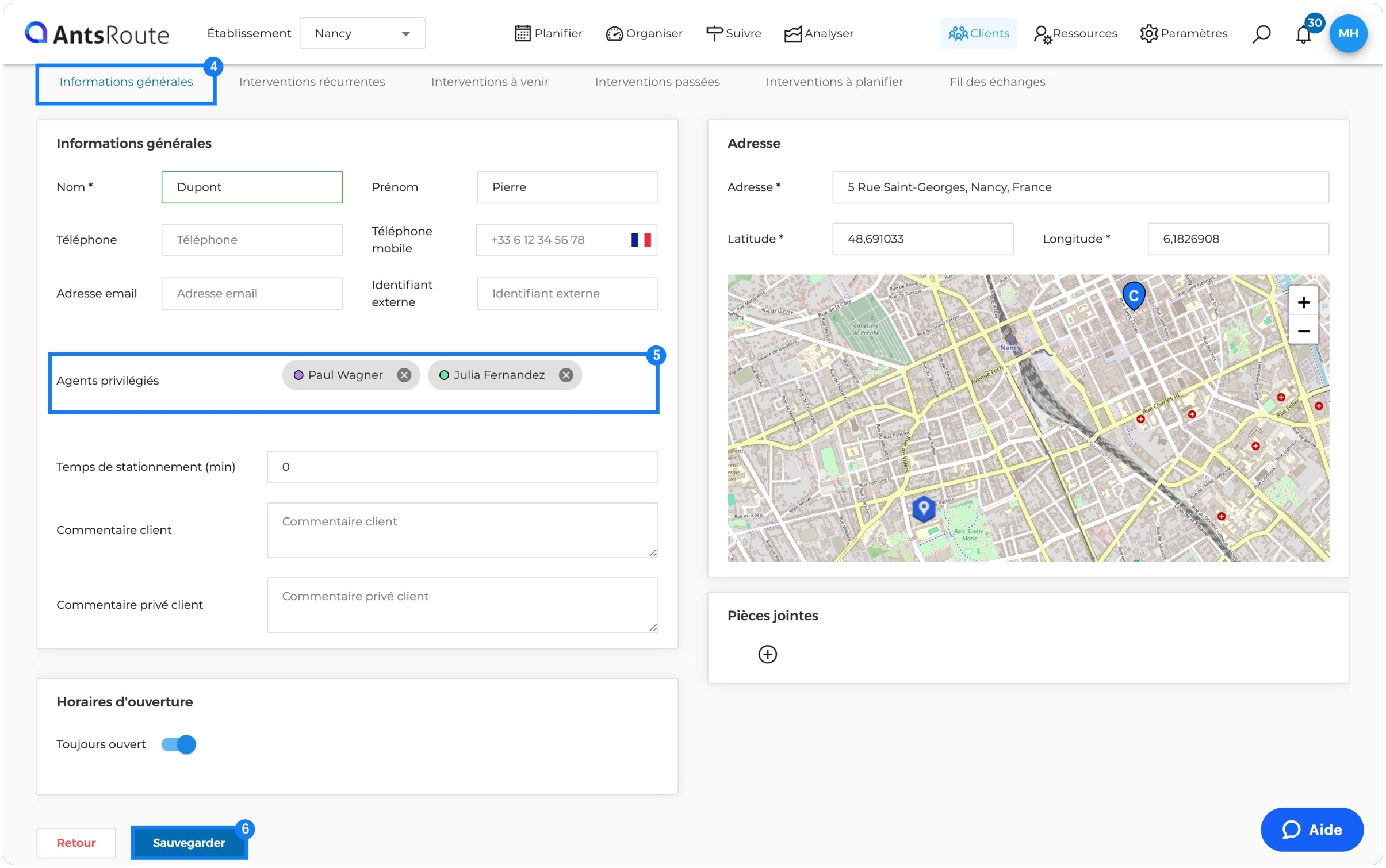Expand the Établissement Nancy dropdown
Screen dimensions: 1386x868
[362, 33]
